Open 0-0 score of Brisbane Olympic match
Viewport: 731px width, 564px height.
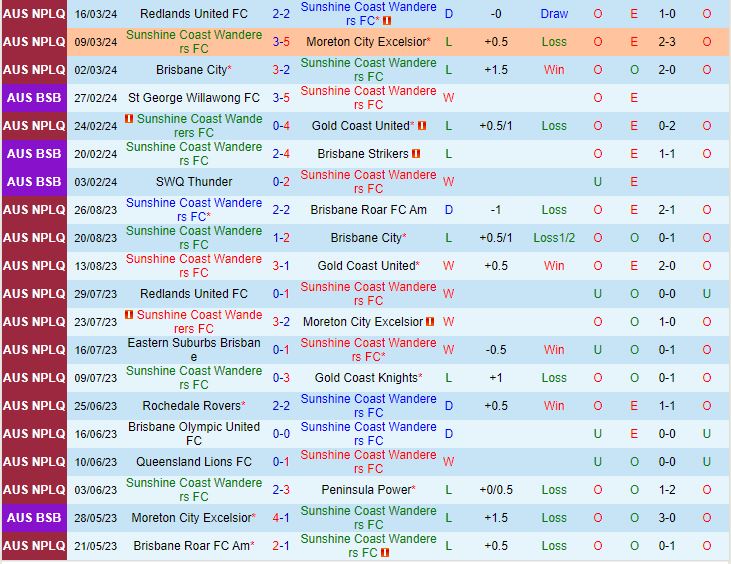(x=281, y=433)
